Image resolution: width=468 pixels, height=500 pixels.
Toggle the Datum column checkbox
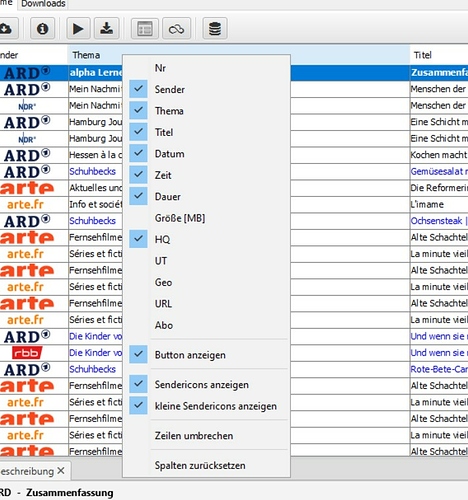138,153
